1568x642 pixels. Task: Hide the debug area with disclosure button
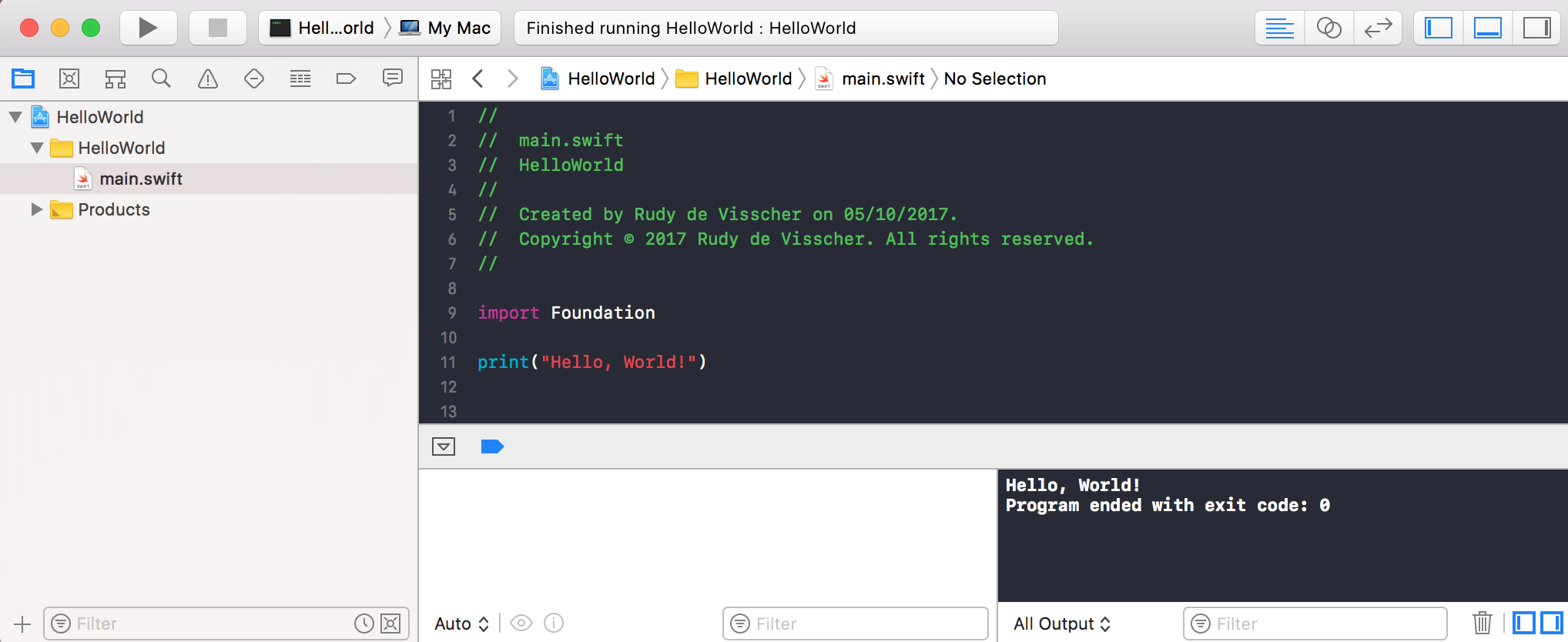pyautogui.click(x=444, y=446)
